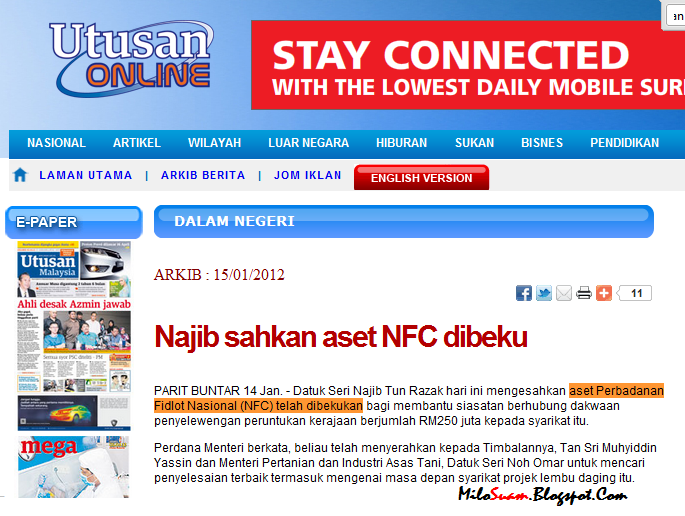
Task: Select SUKAN in the navigation bar
Action: click(x=474, y=143)
